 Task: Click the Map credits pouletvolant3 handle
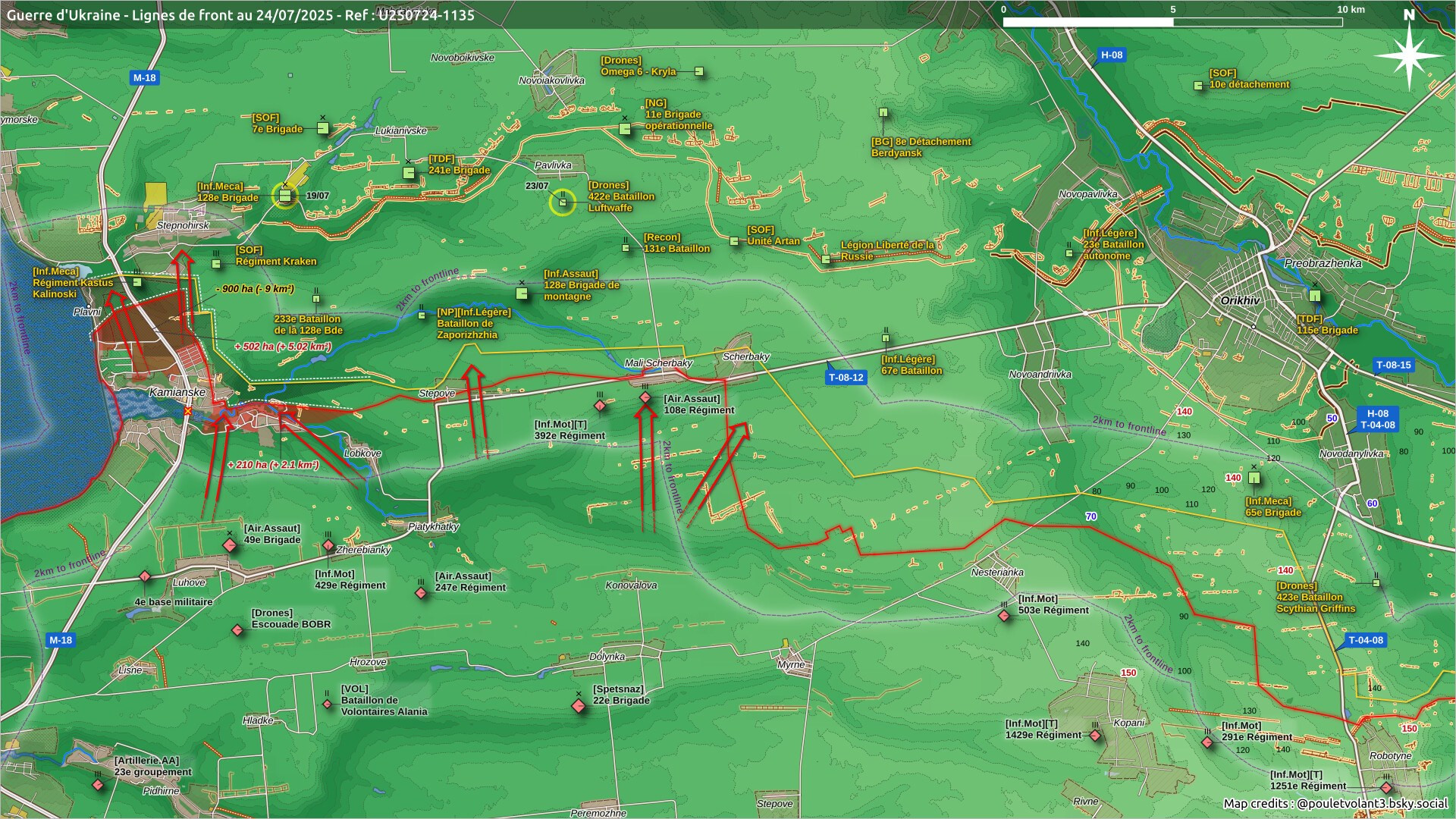pos(1372,804)
